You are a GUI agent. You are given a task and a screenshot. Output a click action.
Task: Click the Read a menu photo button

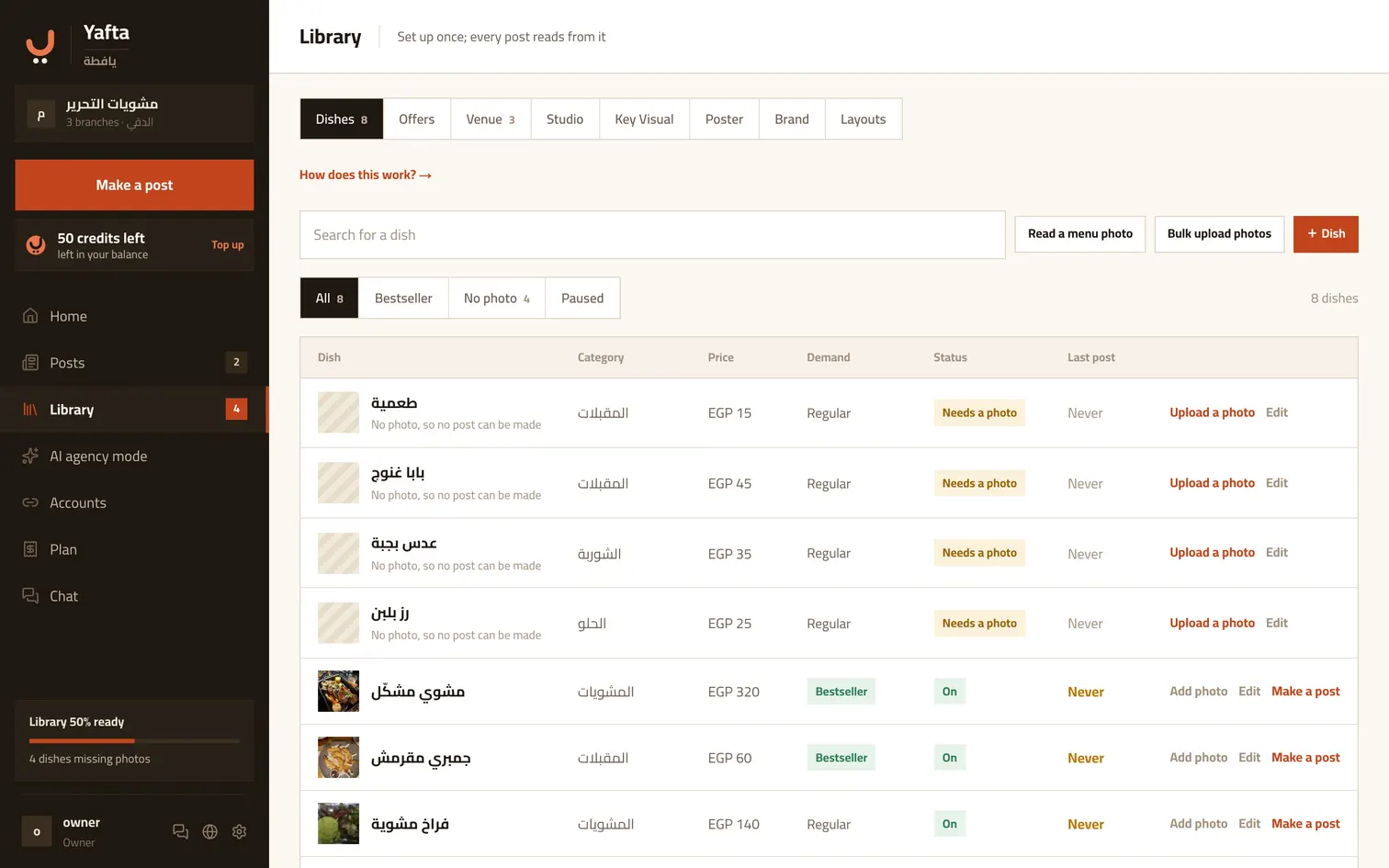[x=1080, y=234]
